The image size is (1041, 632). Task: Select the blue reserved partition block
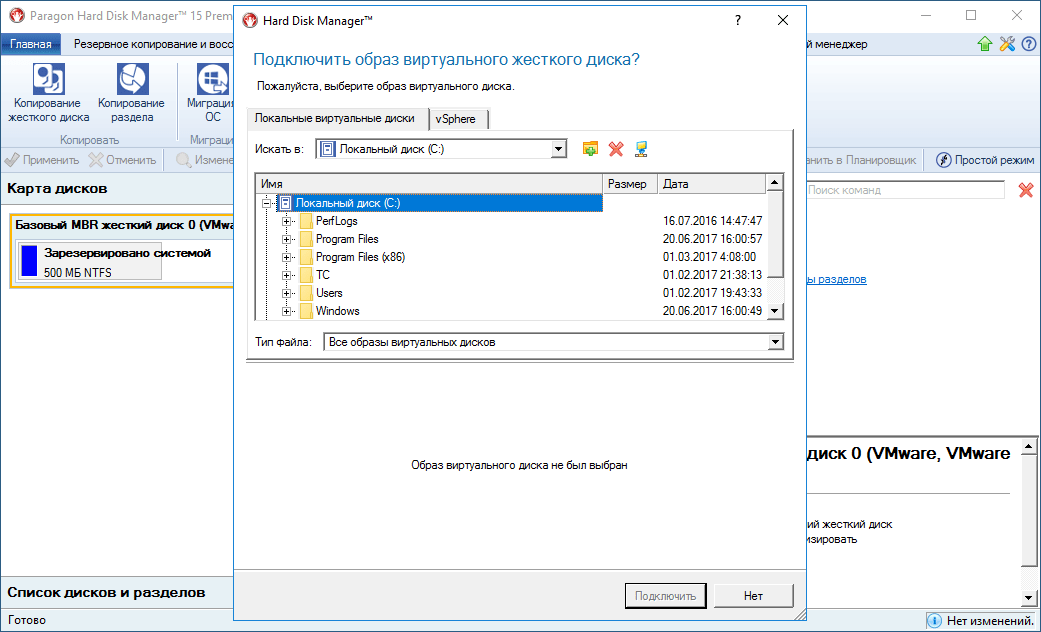click(29, 260)
